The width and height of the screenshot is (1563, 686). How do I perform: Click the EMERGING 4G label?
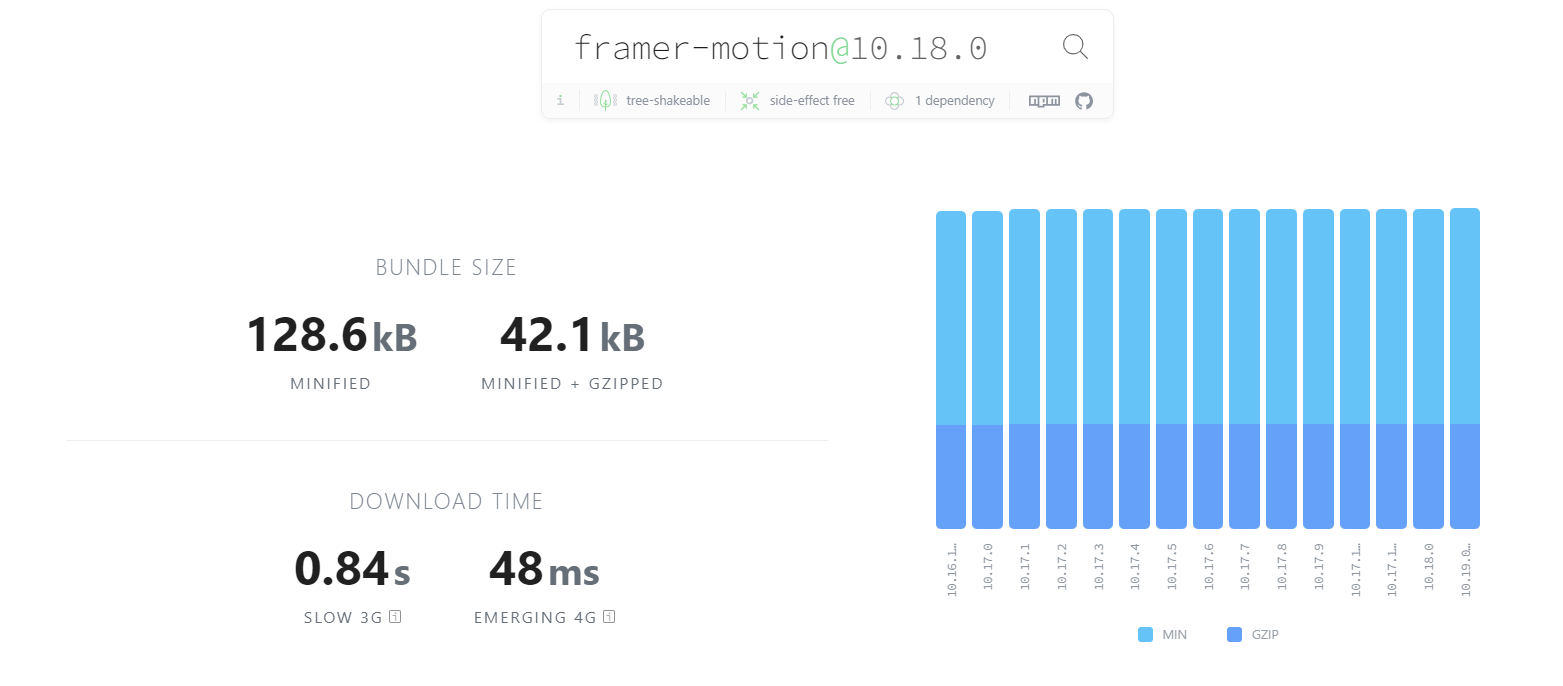click(x=536, y=618)
